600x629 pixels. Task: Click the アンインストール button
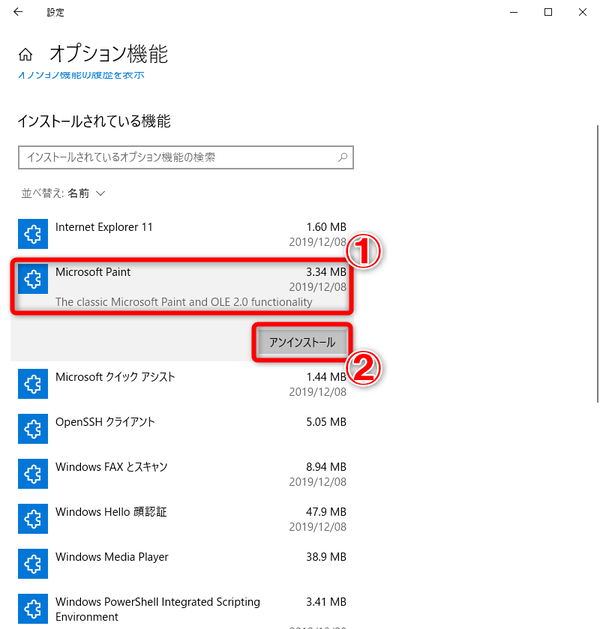click(x=302, y=342)
